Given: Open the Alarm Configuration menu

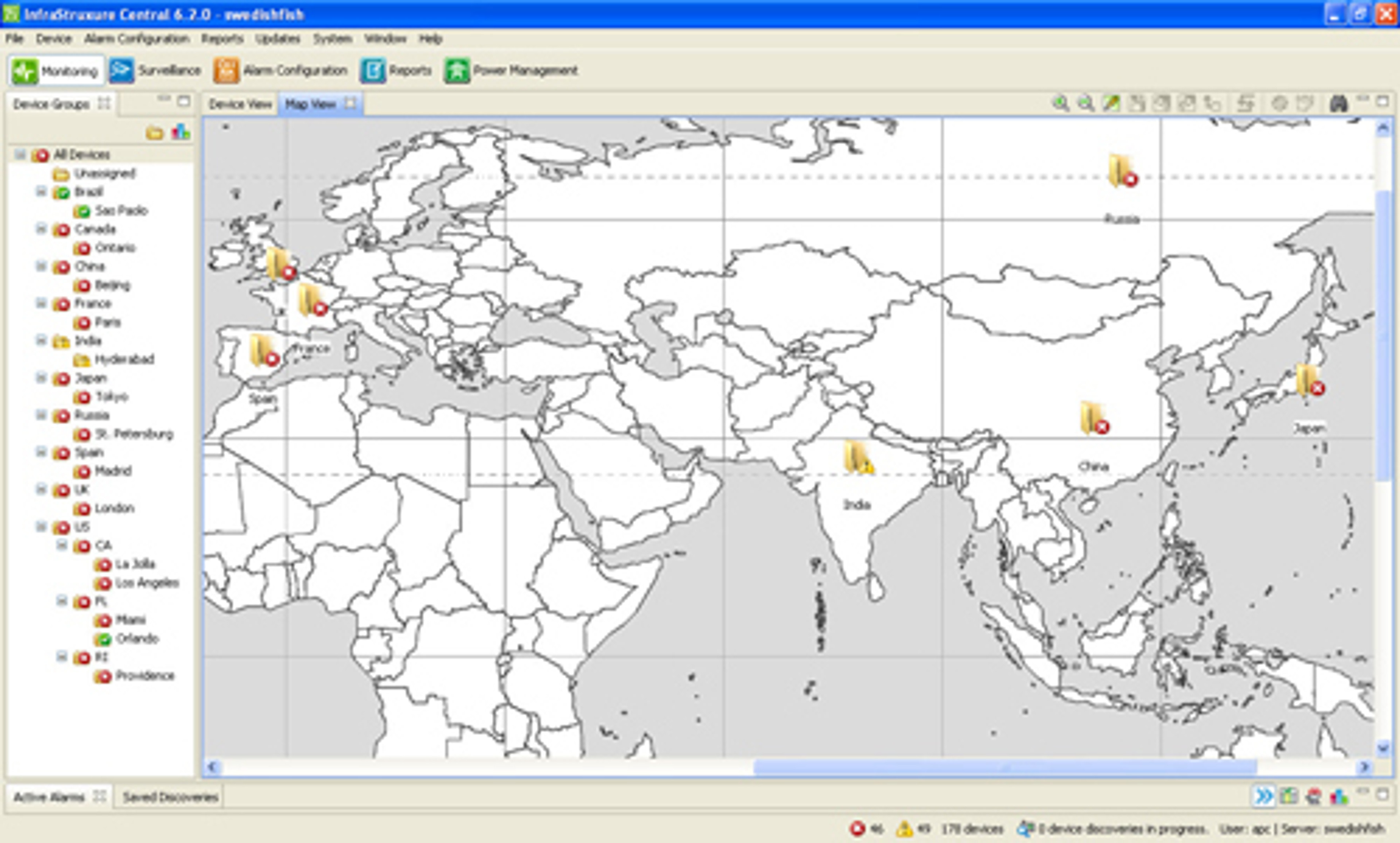Looking at the screenshot, I should (x=136, y=39).
